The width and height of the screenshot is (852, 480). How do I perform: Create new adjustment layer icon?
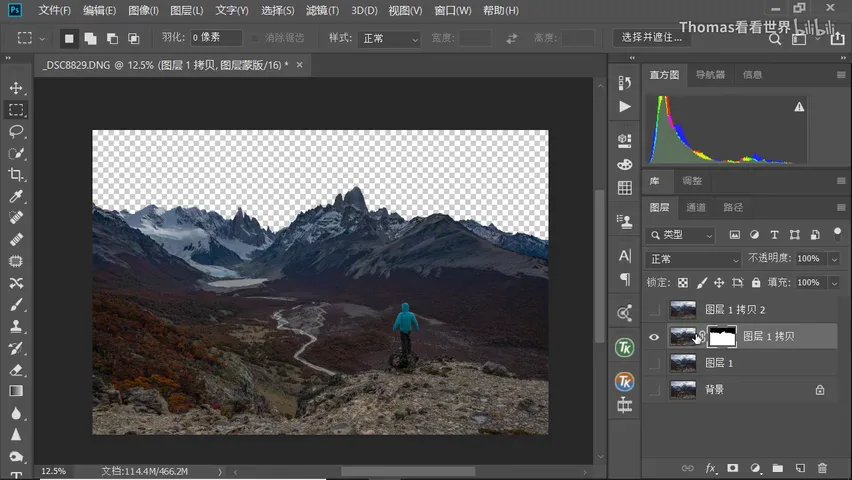755,468
